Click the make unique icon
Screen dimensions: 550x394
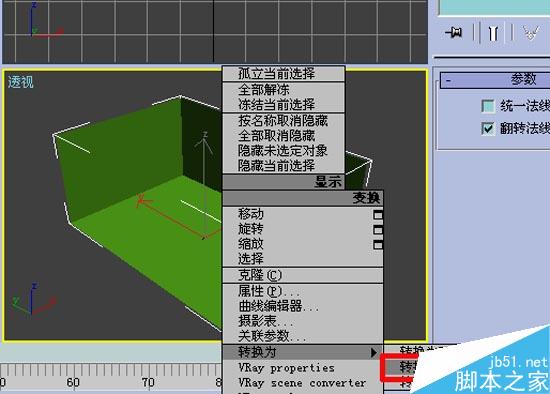pyautogui.click(x=531, y=33)
